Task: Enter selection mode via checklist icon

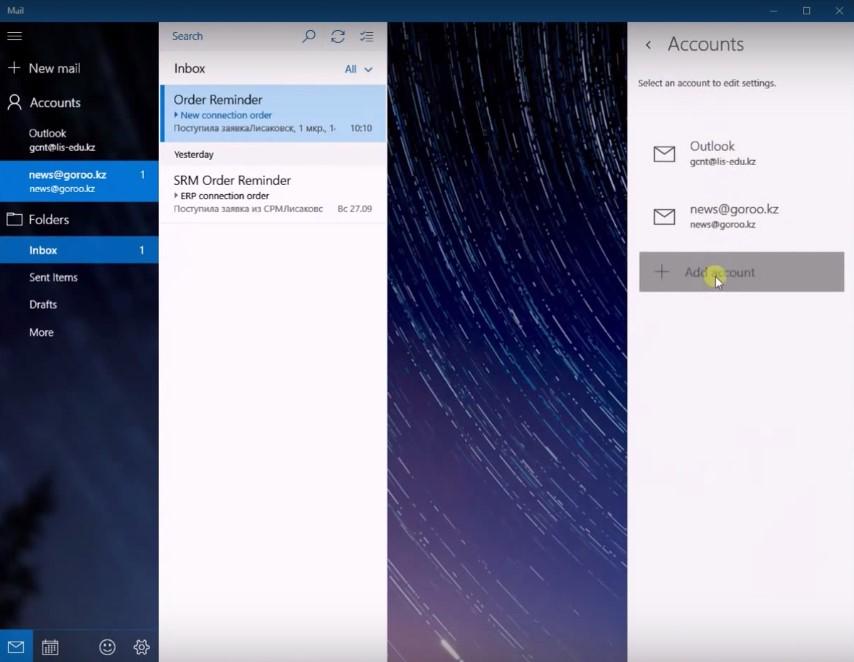Action: coord(367,36)
